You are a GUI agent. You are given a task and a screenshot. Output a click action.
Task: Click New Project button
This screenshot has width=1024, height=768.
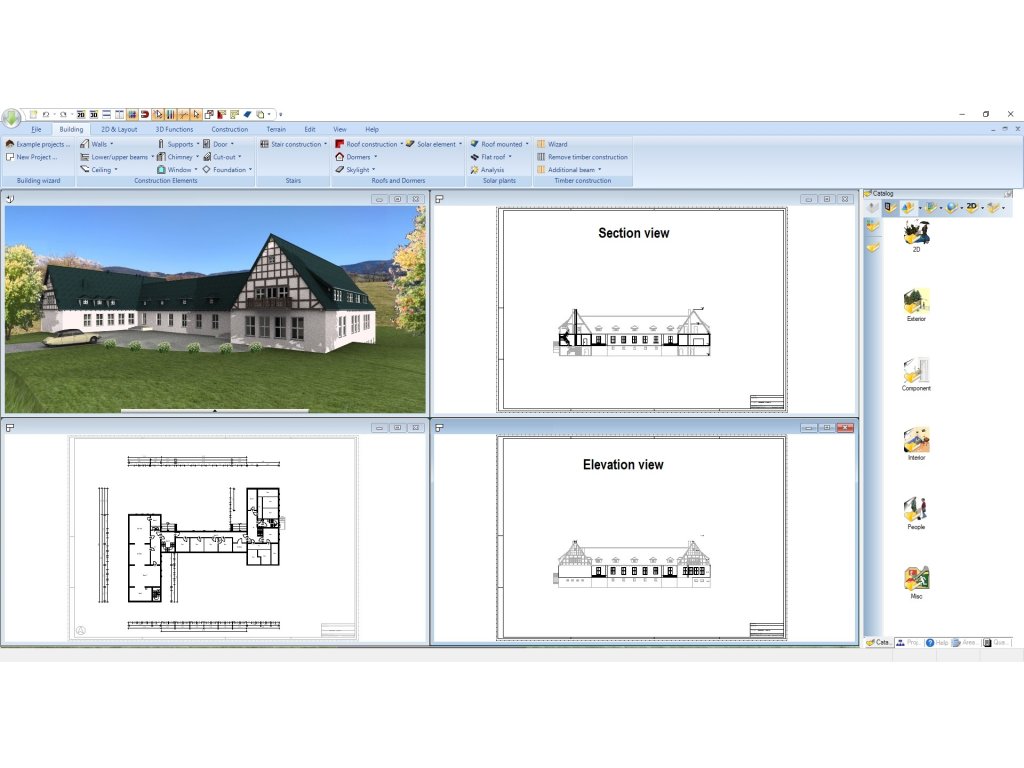point(36,157)
